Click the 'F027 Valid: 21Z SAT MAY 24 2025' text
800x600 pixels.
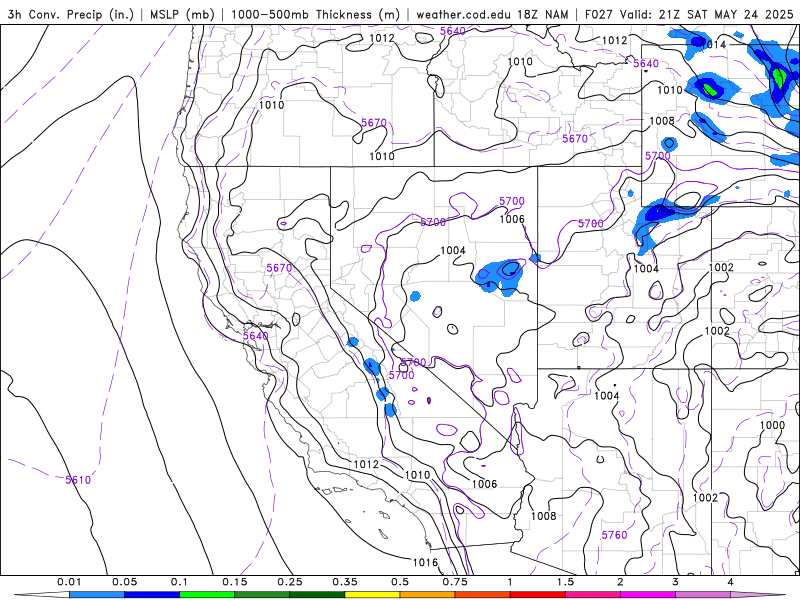coord(689,14)
